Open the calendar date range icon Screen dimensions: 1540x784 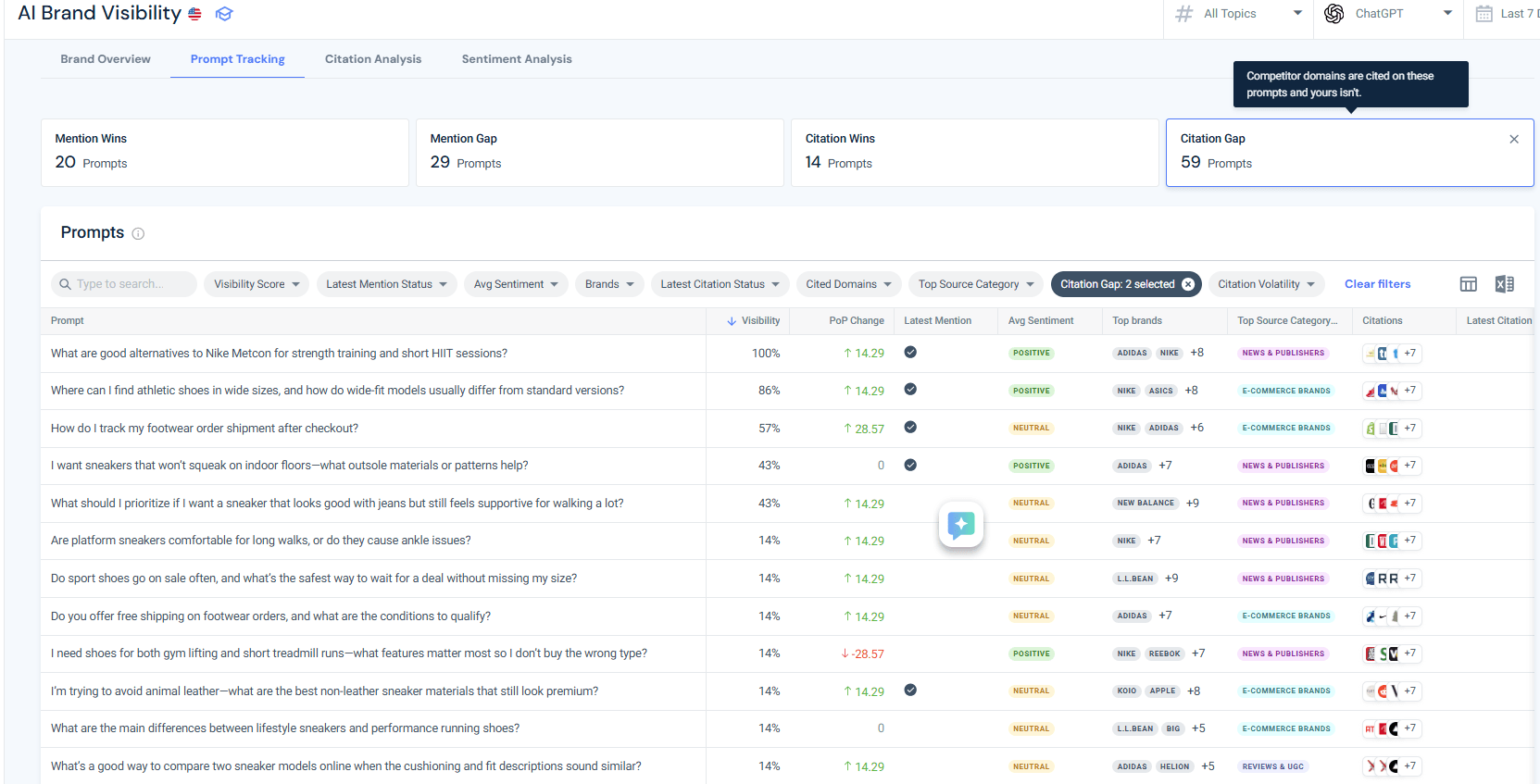click(1484, 14)
